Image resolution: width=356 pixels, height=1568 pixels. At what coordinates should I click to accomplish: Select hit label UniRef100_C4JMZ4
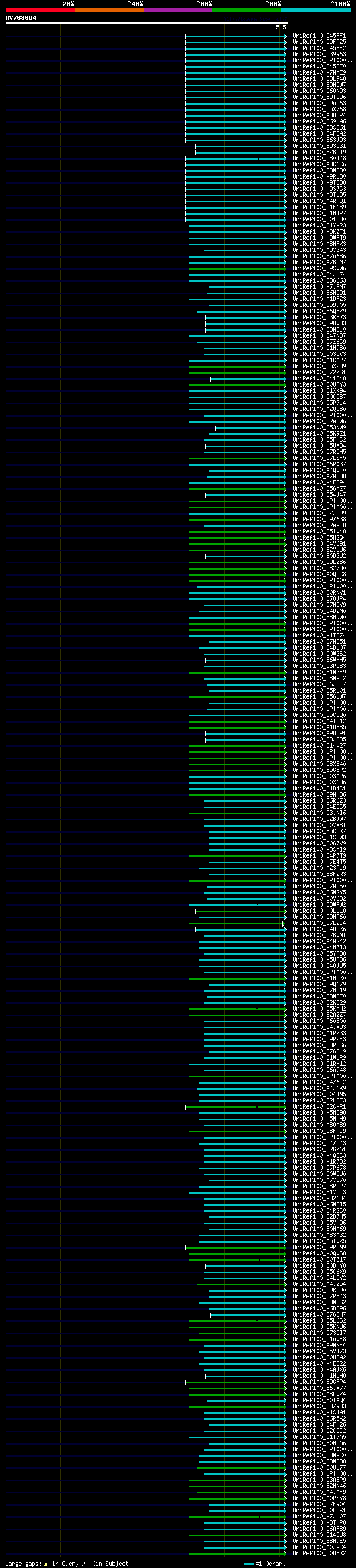pyautogui.click(x=319, y=275)
